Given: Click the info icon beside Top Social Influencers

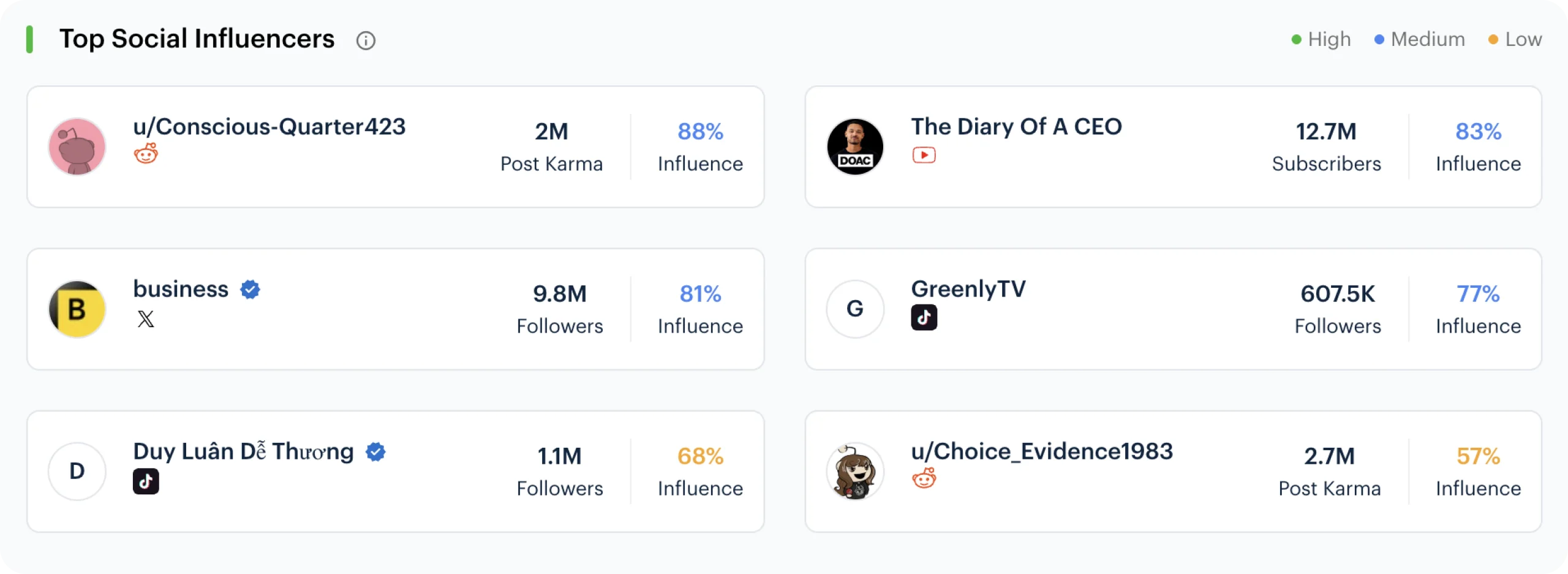Looking at the screenshot, I should click(366, 40).
